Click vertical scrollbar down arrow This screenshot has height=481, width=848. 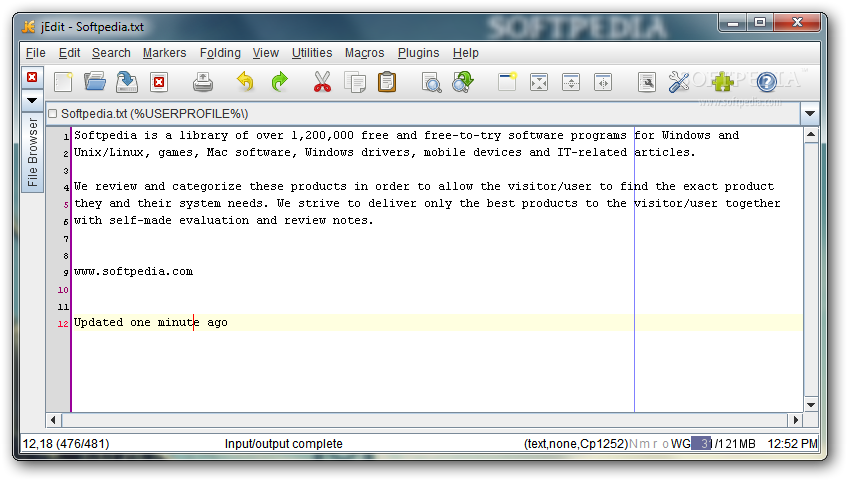(811, 405)
